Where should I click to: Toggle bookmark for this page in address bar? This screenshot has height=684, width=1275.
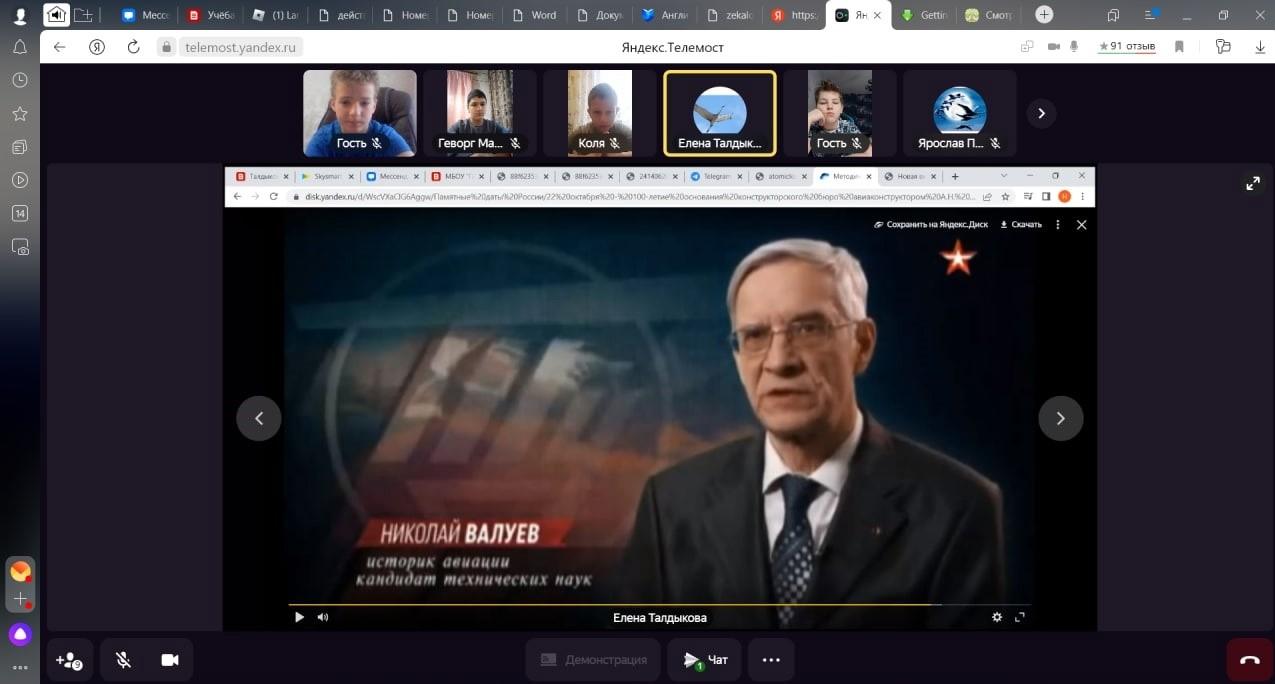point(1179,47)
